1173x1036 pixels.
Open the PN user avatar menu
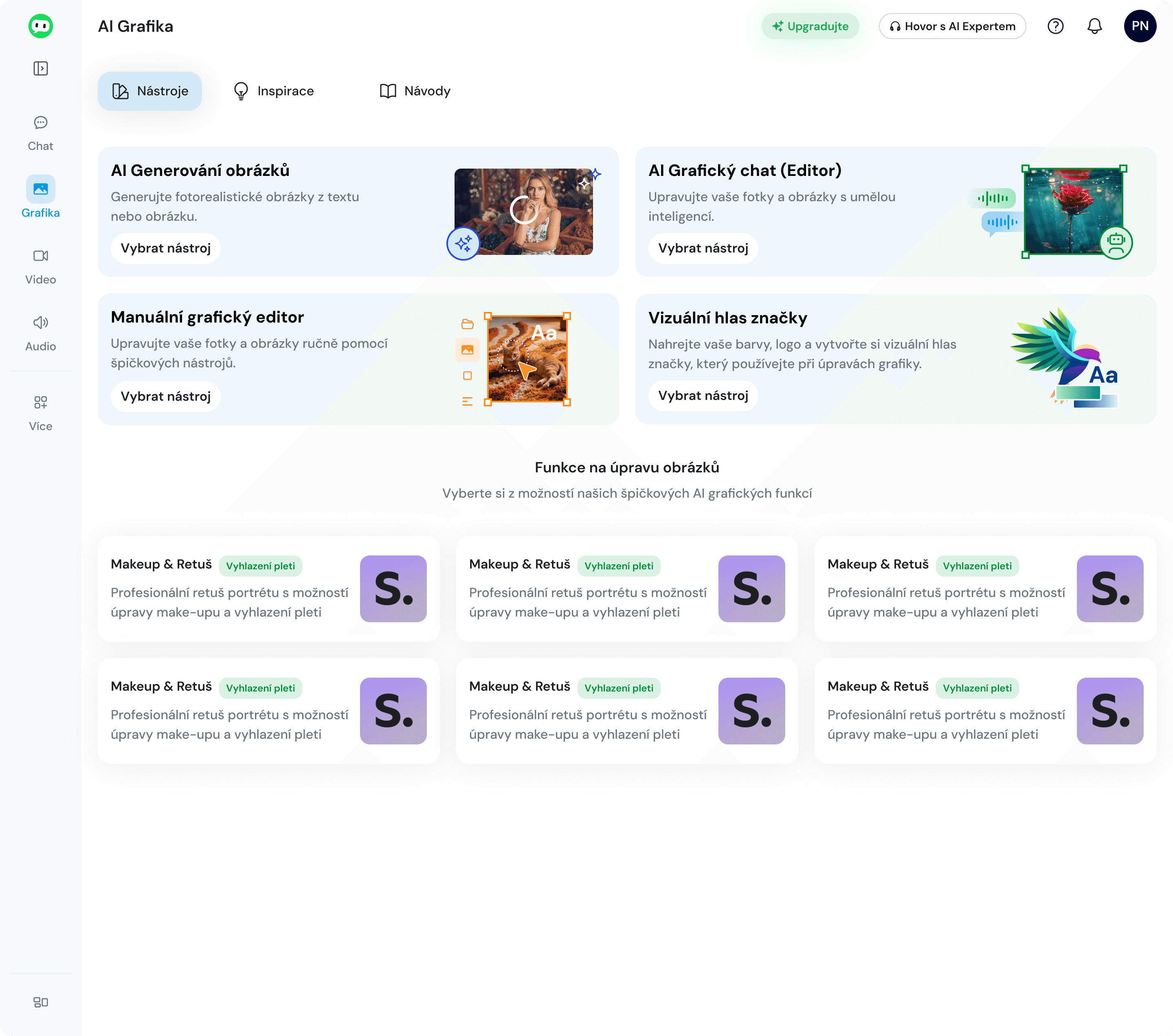click(1139, 26)
